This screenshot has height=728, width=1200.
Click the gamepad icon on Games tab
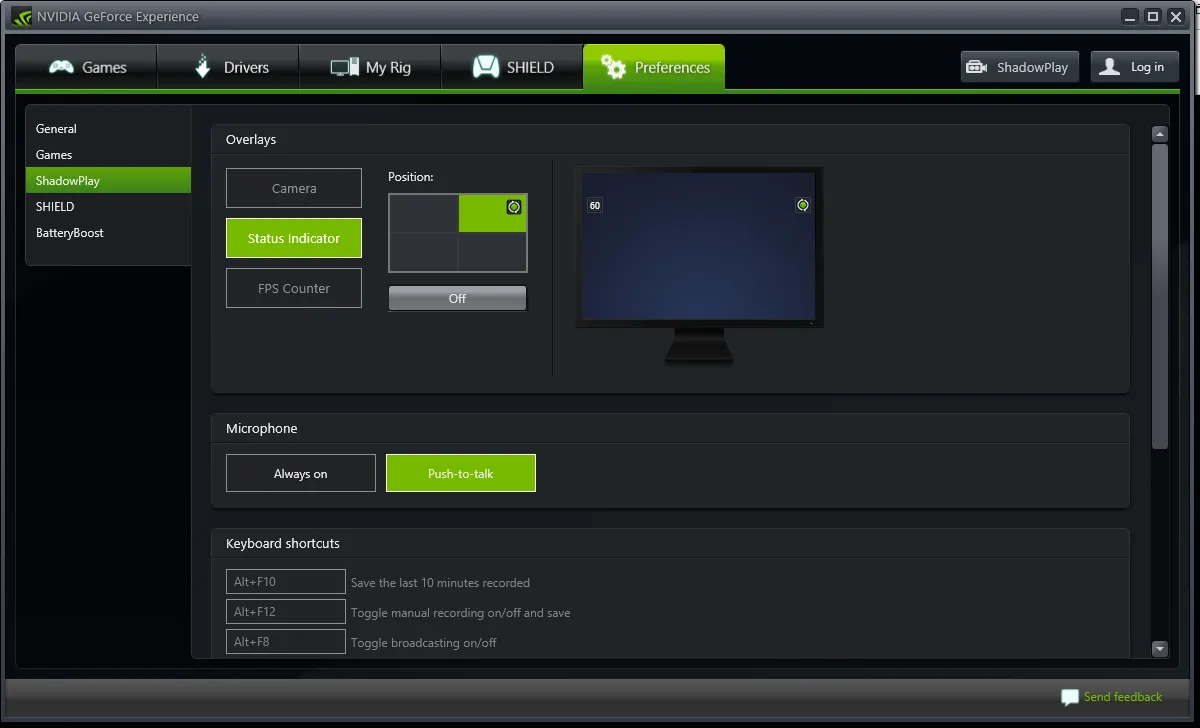(62, 67)
